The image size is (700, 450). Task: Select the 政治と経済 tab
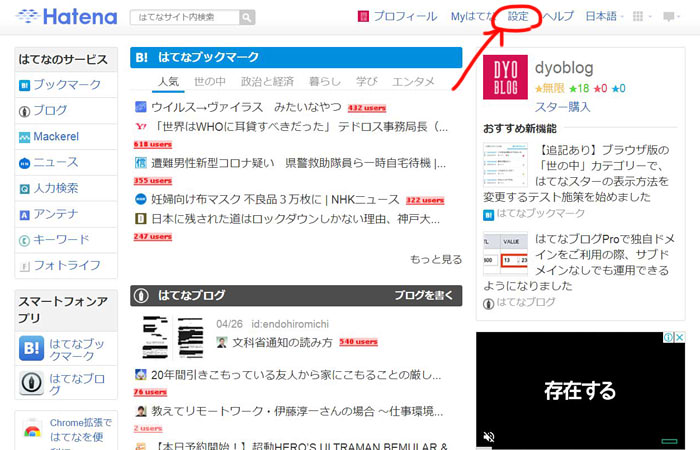tap(267, 82)
